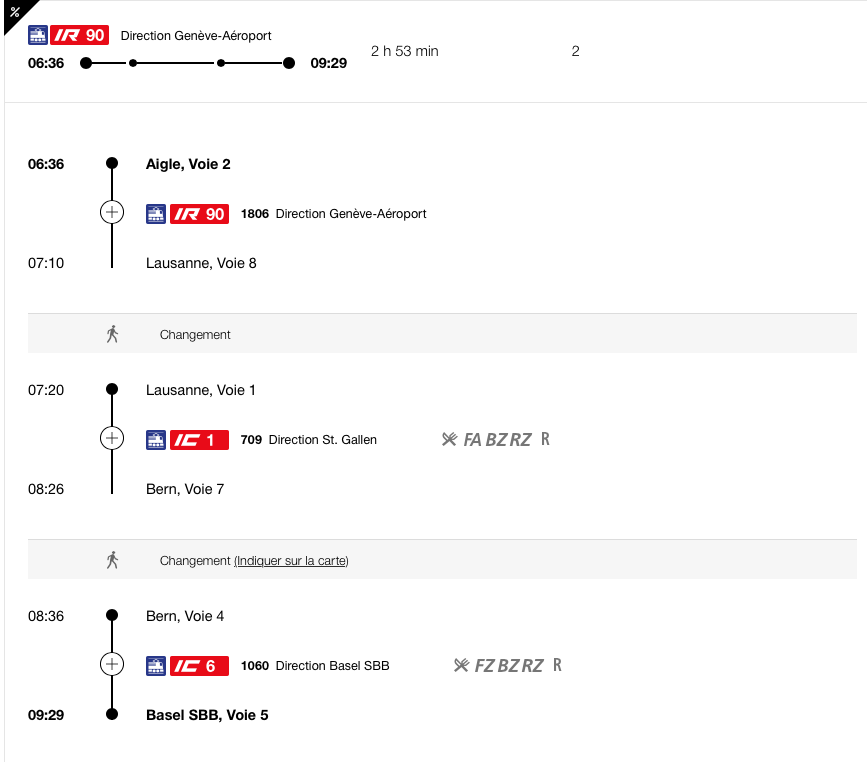Screen dimensions: 867x762
Task: Click the red IC 1 line badge
Action: 199,440
